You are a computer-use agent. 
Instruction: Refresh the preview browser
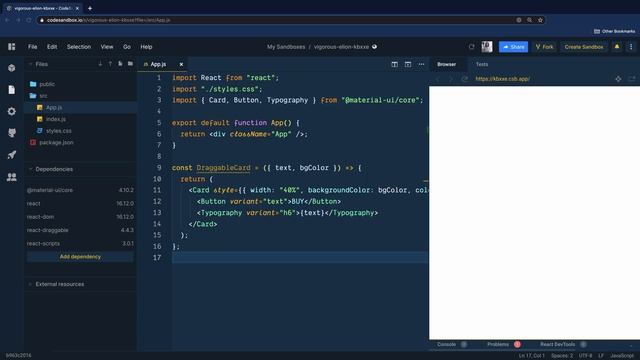point(464,79)
